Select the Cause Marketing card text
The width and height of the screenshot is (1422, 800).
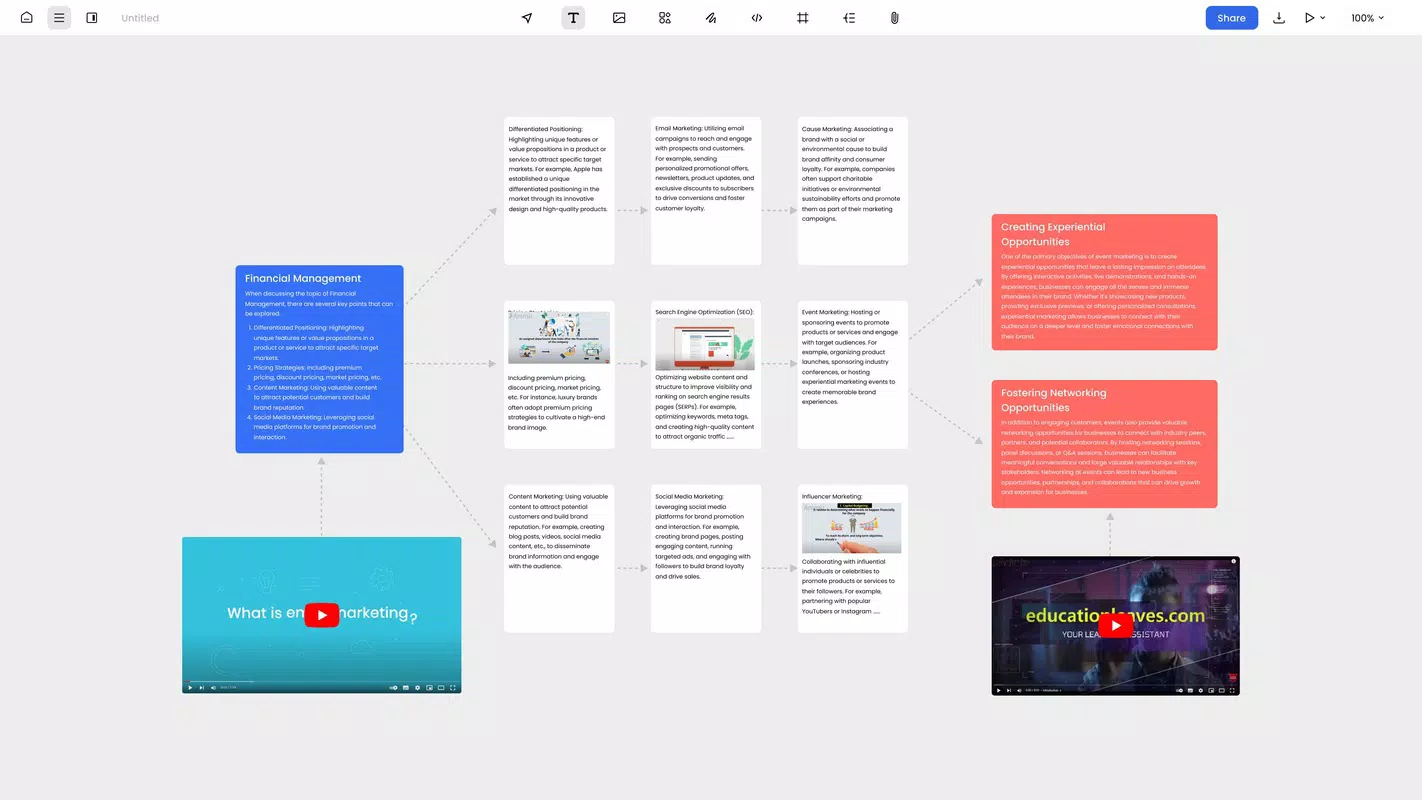click(x=851, y=174)
